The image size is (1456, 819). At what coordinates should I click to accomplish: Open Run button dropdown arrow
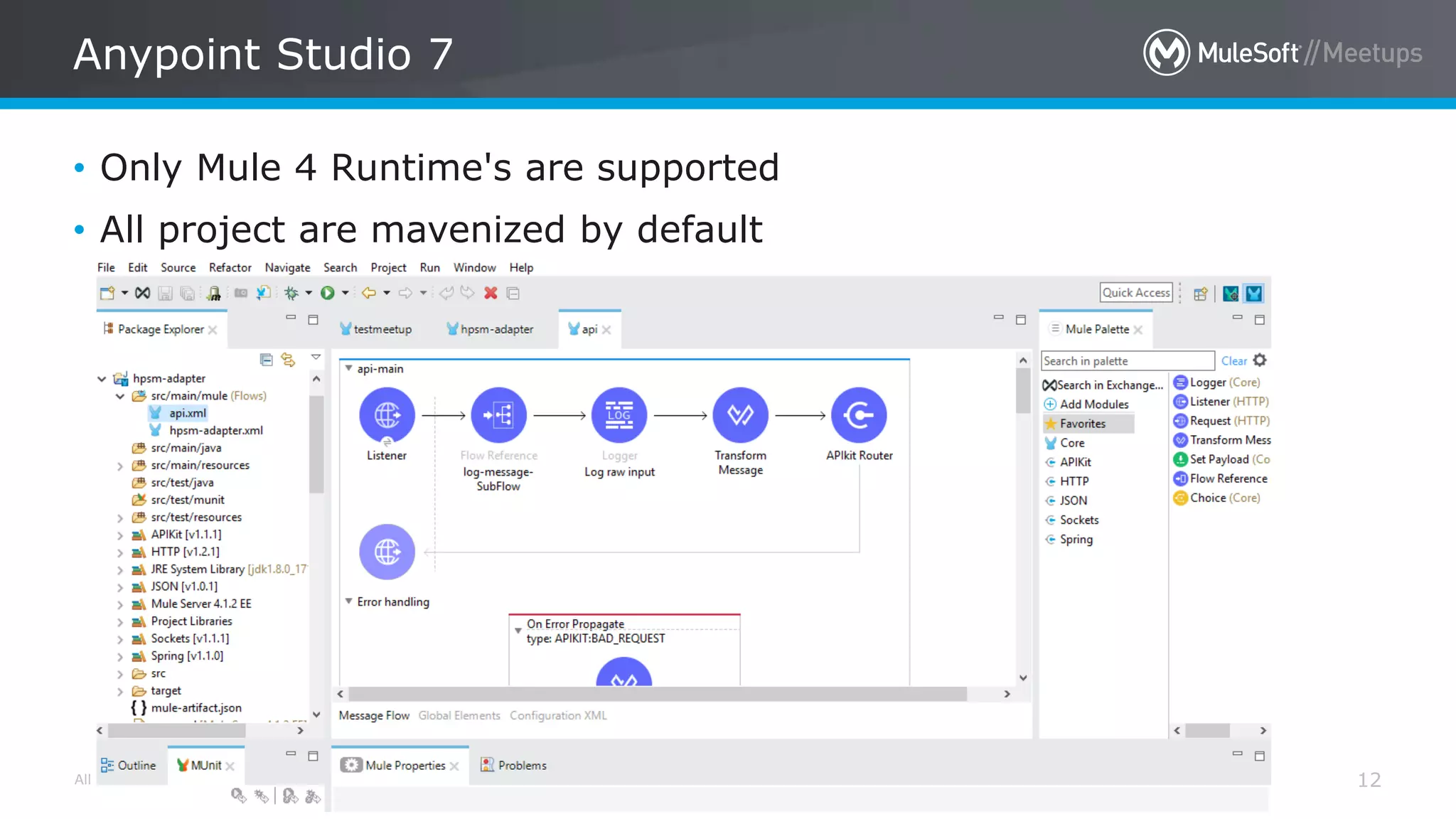tap(346, 293)
